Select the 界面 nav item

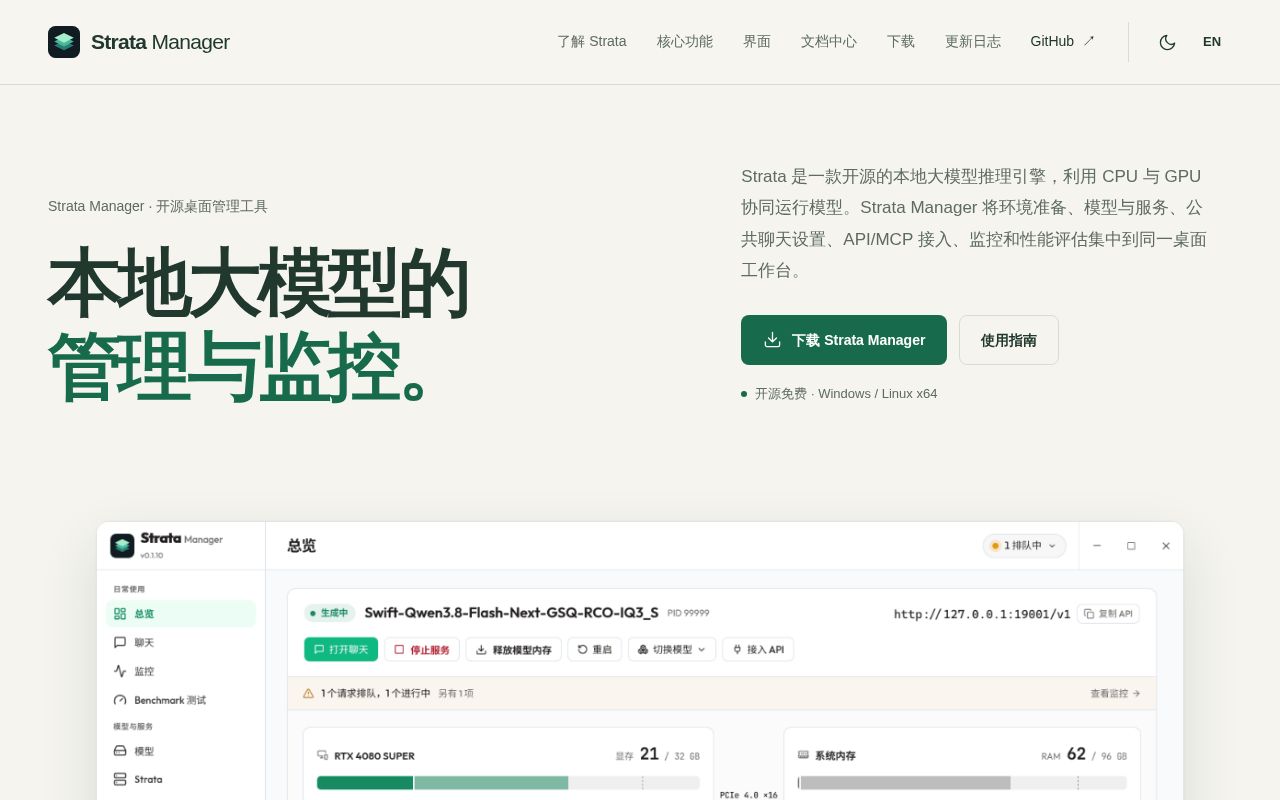757,42
